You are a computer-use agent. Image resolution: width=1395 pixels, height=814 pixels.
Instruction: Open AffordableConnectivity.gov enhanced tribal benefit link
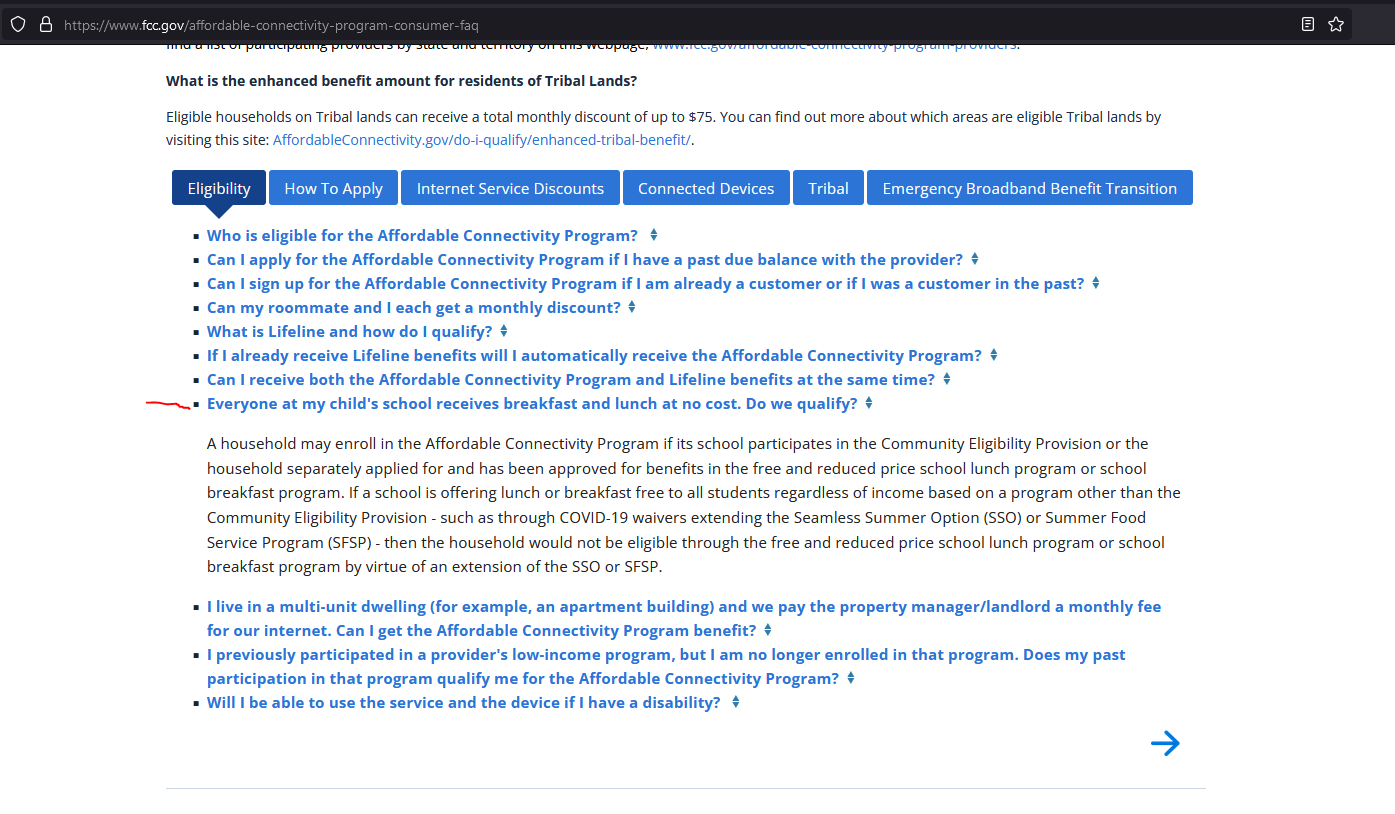481,140
